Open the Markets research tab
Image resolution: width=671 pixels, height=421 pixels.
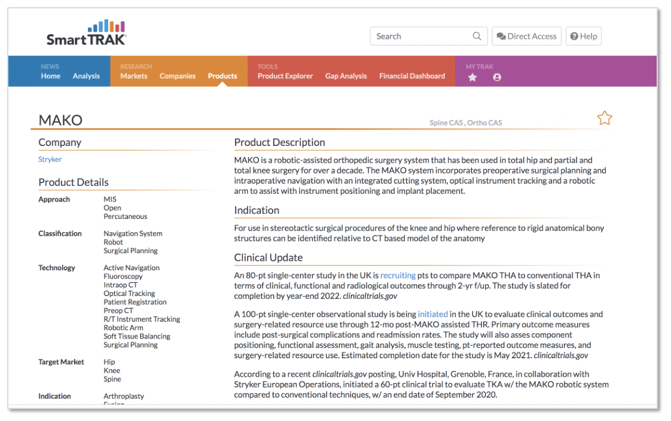134,76
